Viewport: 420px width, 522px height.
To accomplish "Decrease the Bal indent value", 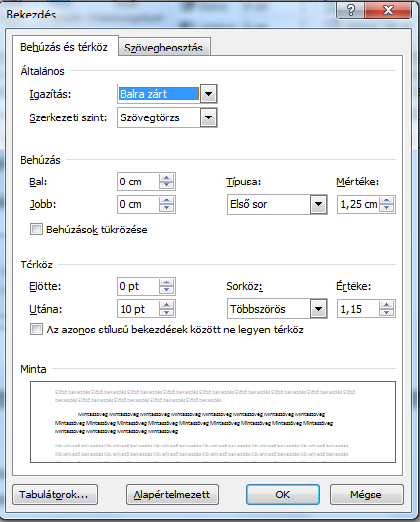I will tap(167, 186).
